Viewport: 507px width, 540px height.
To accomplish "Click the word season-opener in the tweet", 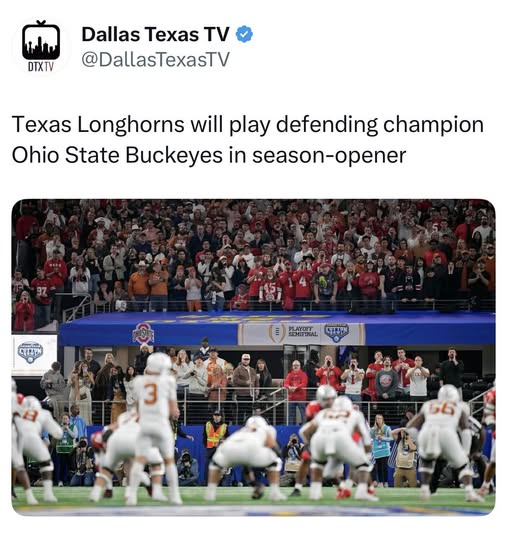I will tap(329, 155).
